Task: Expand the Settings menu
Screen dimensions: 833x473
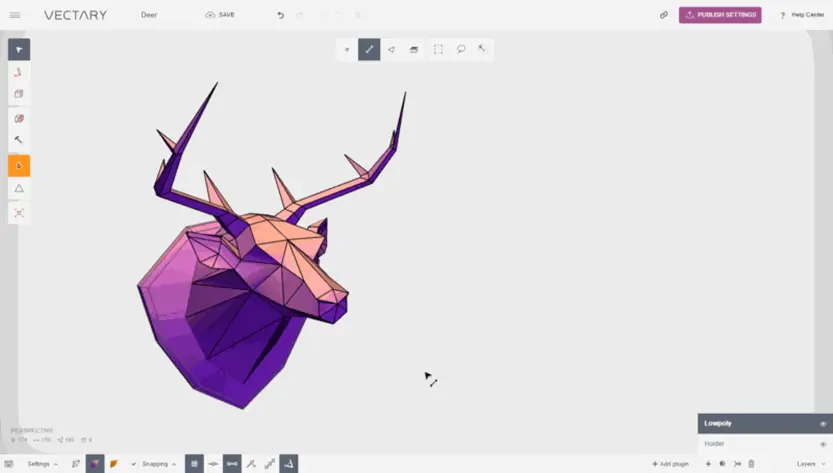Action: [x=42, y=464]
